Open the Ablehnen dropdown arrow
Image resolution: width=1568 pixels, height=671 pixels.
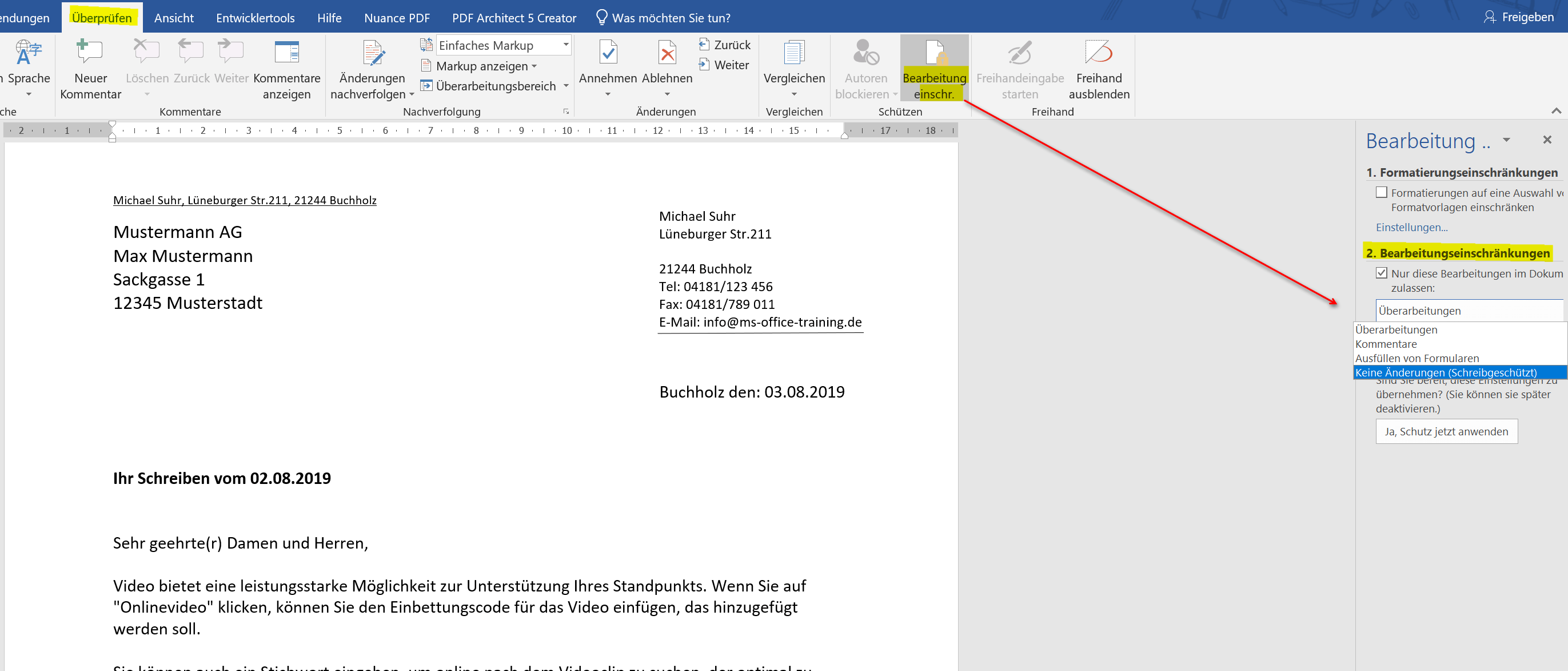pos(667,94)
